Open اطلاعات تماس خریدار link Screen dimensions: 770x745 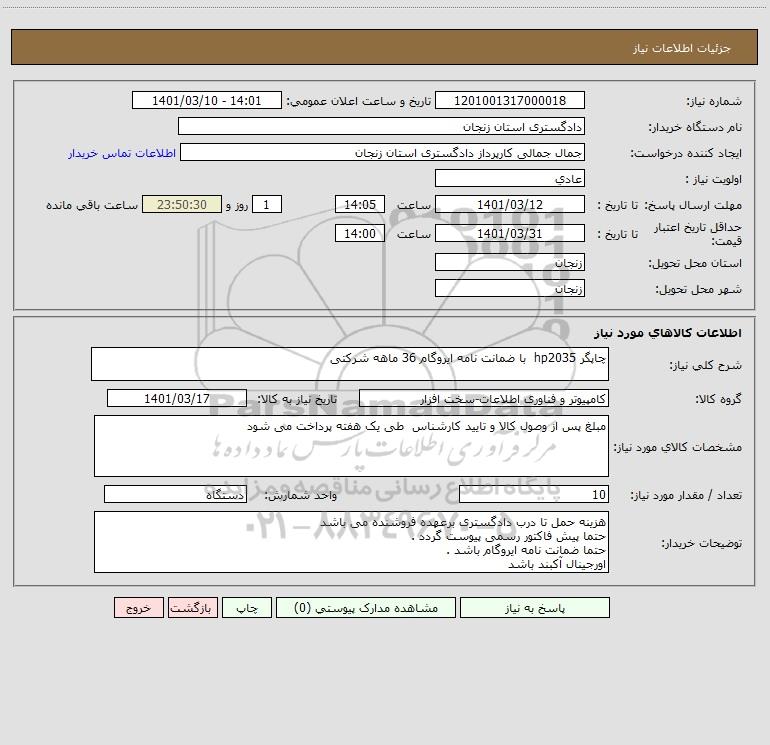click(x=122, y=153)
